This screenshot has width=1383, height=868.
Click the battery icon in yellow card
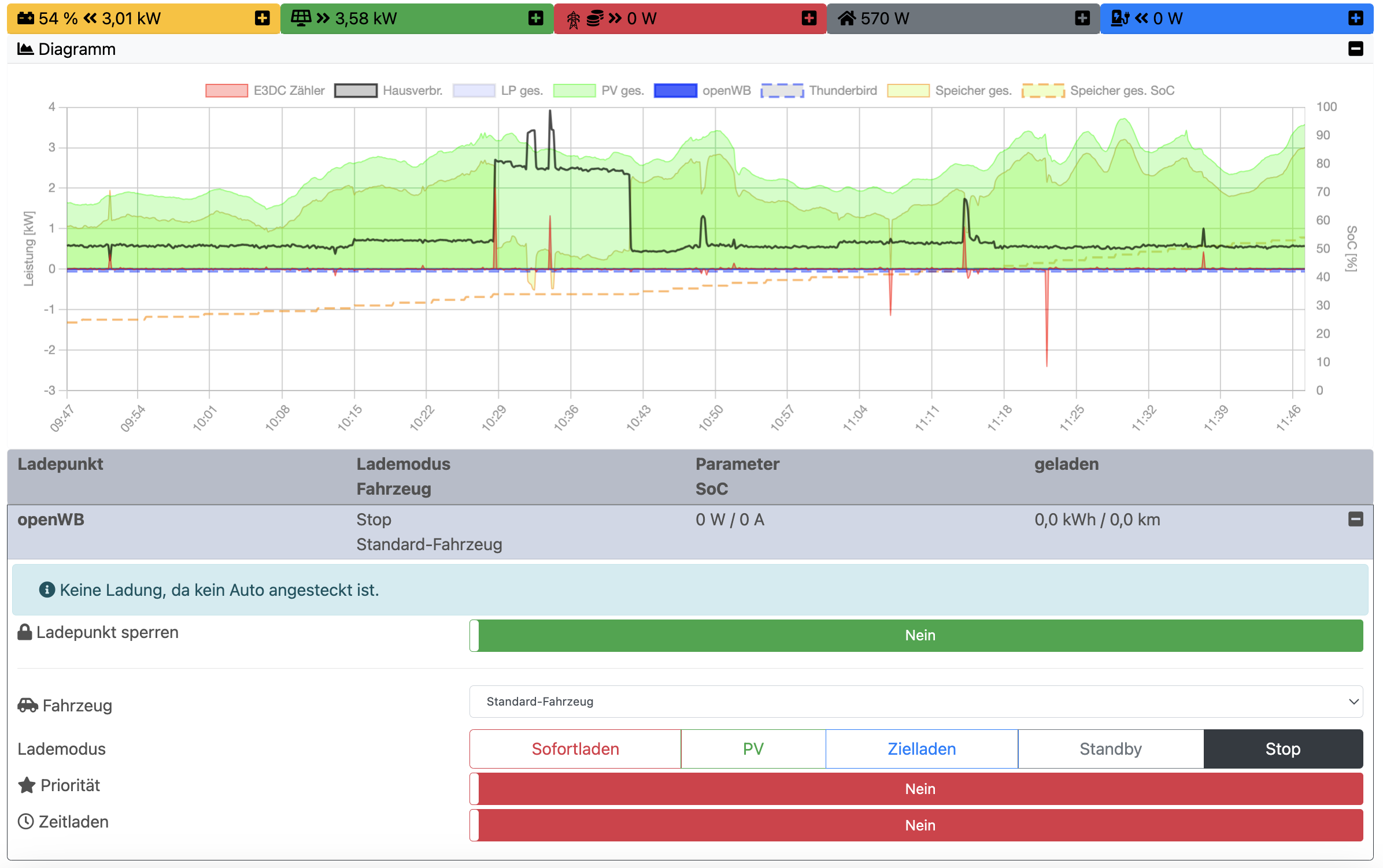pyautogui.click(x=25, y=18)
